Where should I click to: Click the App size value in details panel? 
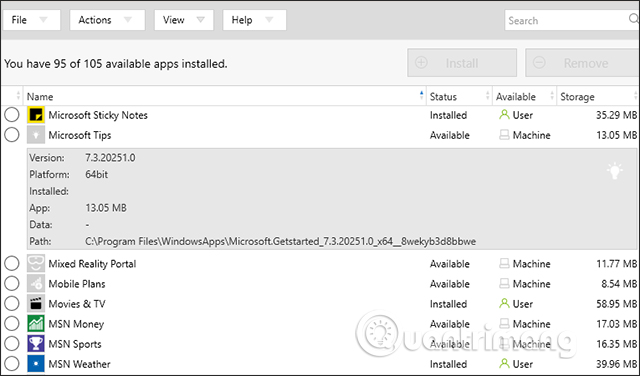106,208
